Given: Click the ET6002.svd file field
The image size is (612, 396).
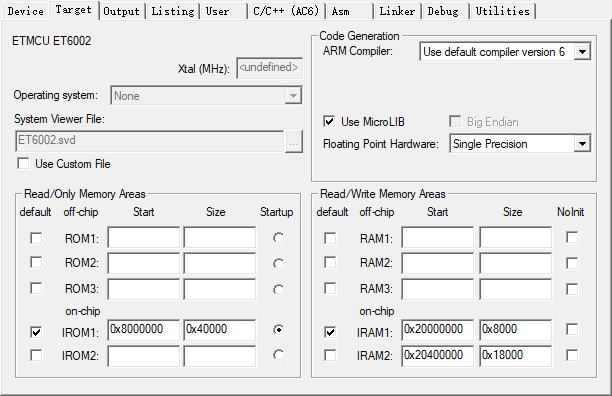Looking at the screenshot, I should click(x=150, y=141).
